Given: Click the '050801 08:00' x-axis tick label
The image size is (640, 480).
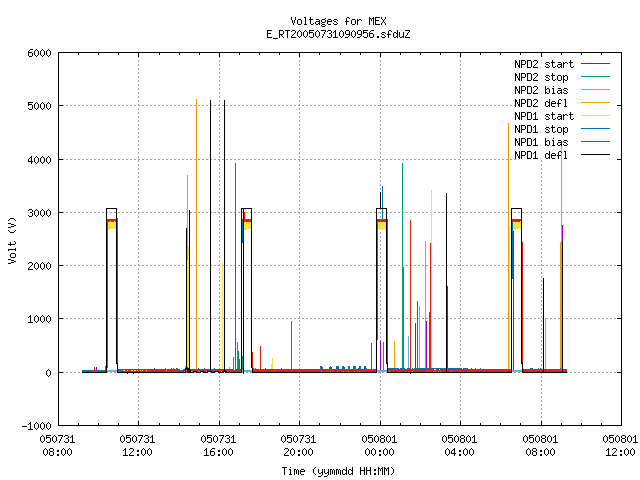Looking at the screenshot, I should click(540, 446).
